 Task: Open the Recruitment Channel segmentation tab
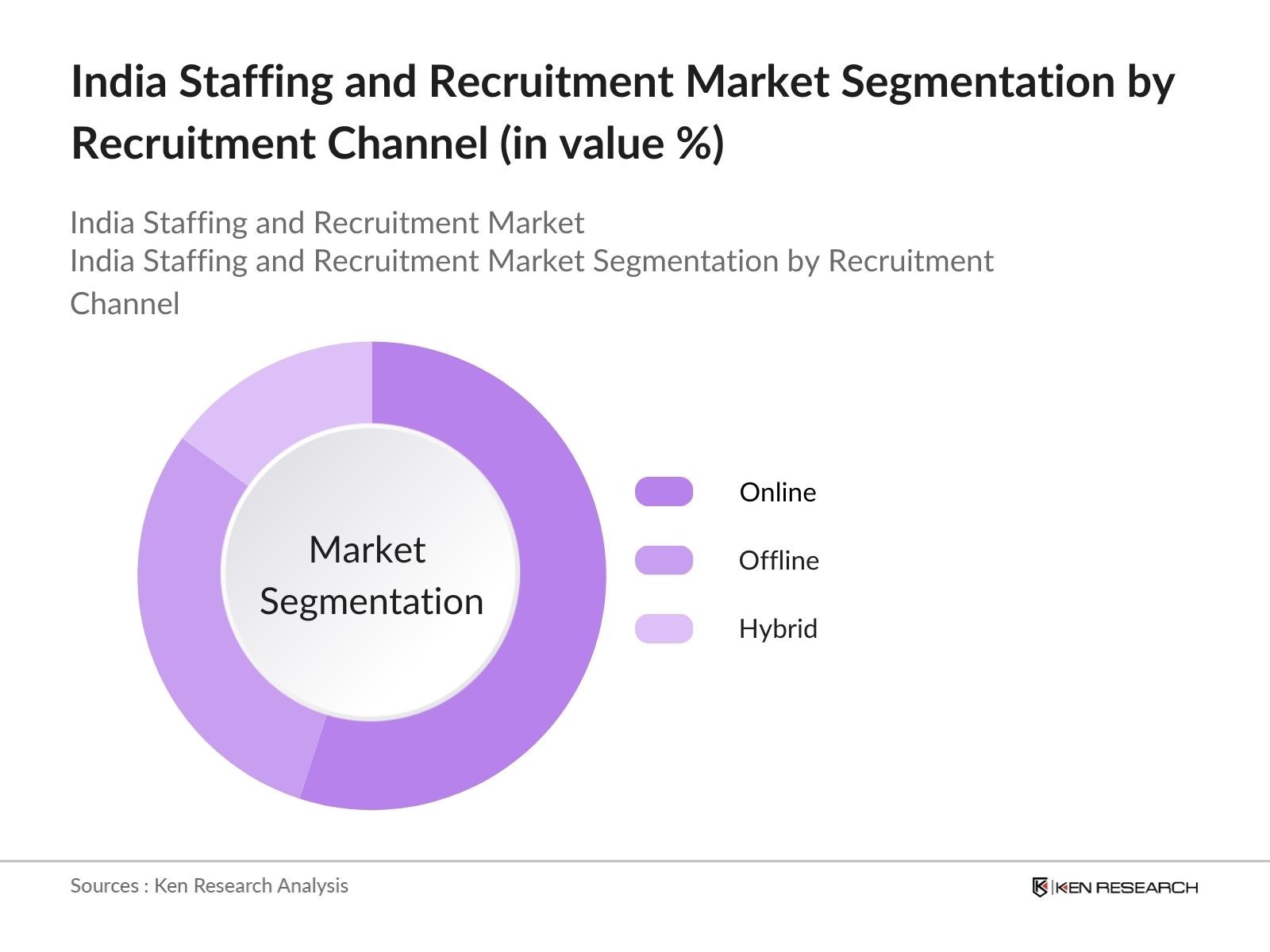click(532, 260)
